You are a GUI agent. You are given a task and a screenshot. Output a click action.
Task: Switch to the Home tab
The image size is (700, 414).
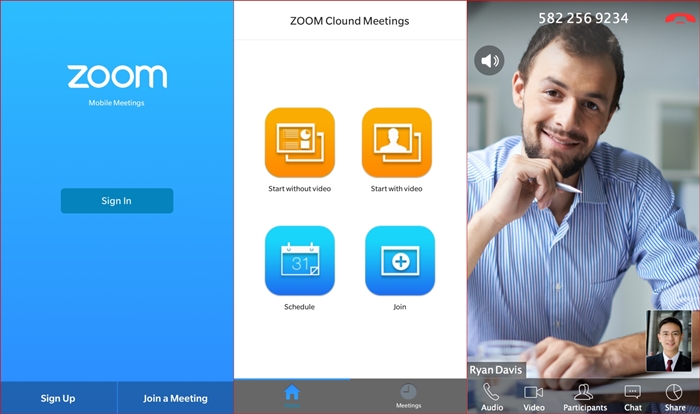(292, 396)
